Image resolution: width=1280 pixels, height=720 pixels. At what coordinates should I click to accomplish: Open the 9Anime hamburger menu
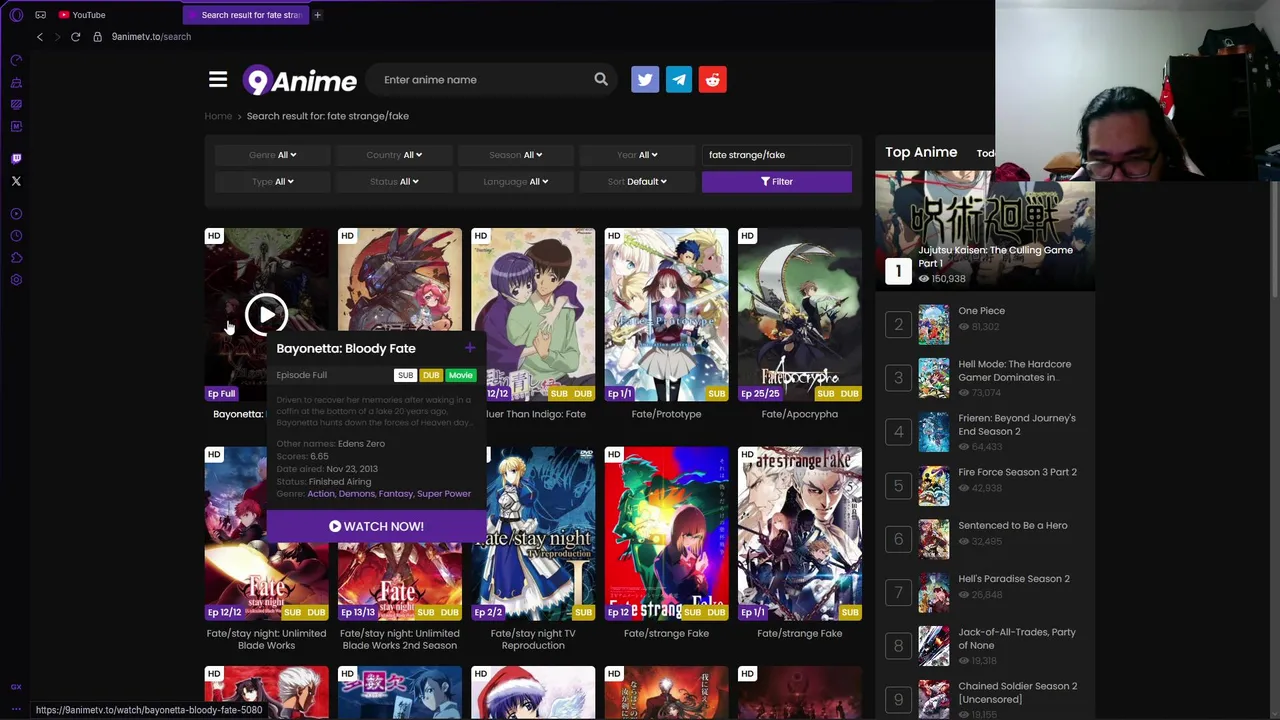218,80
